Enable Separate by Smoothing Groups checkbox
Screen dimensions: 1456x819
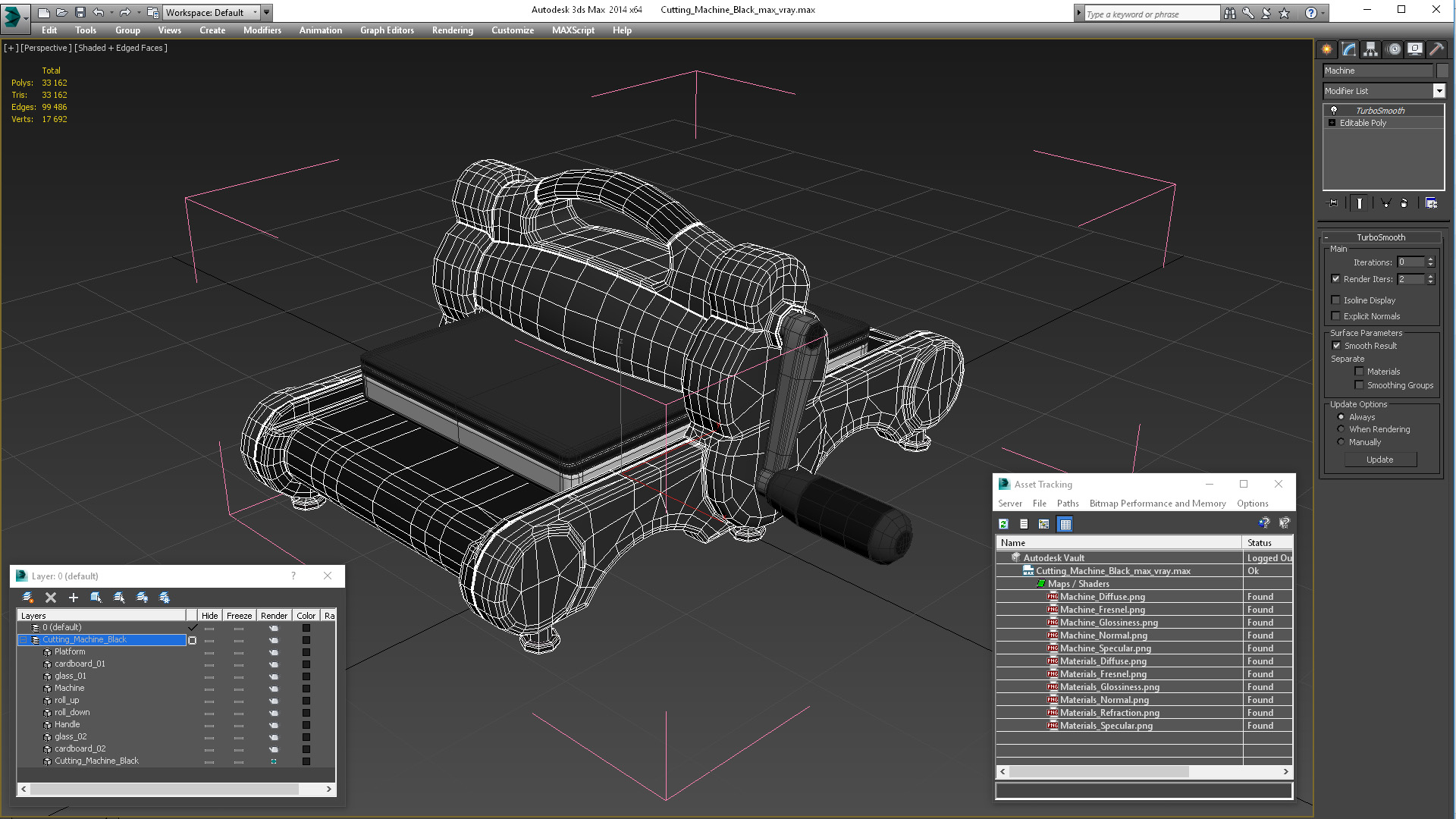[x=1360, y=385]
